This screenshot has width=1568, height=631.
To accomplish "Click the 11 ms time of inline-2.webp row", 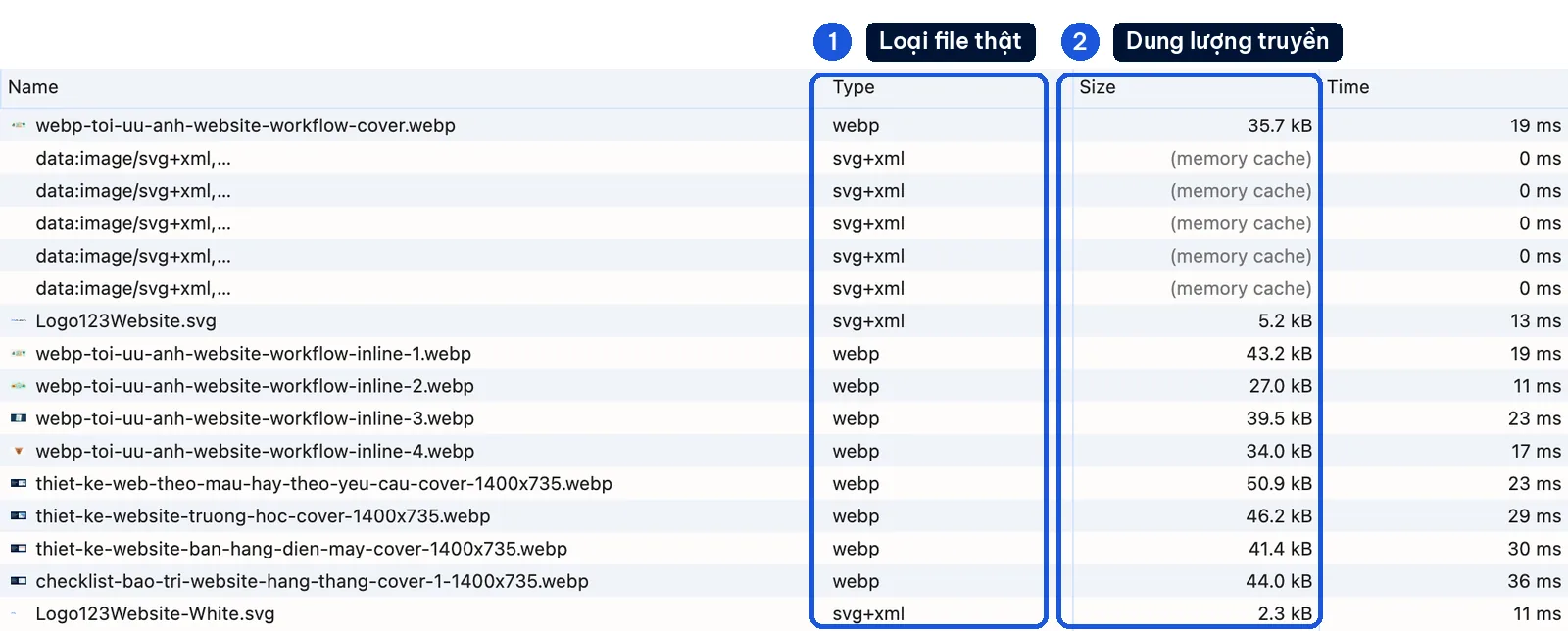I will (1537, 386).
